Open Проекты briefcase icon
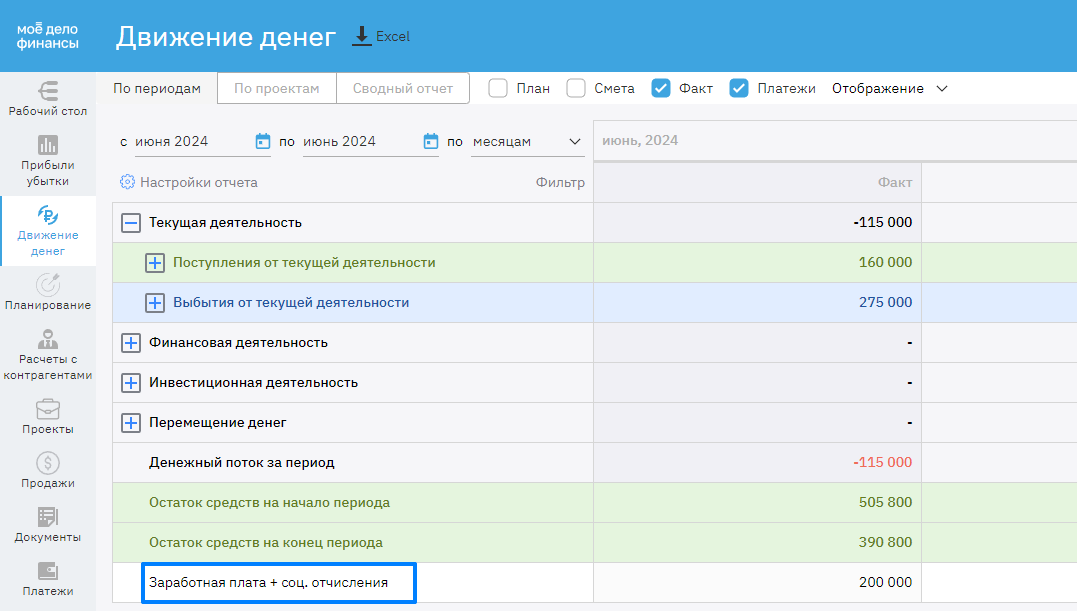 tap(48, 409)
